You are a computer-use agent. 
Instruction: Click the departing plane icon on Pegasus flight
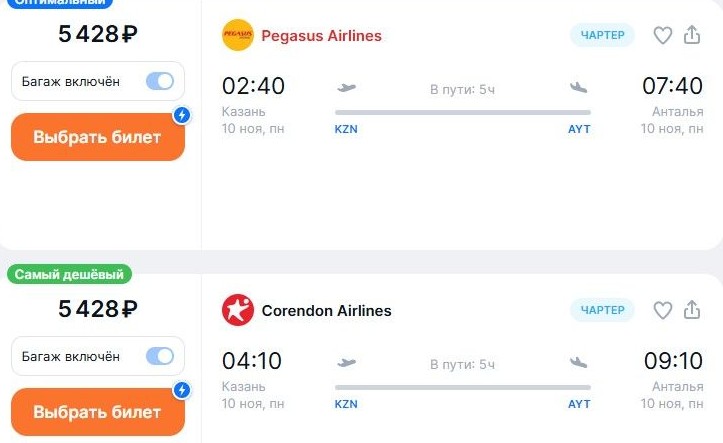click(x=347, y=87)
